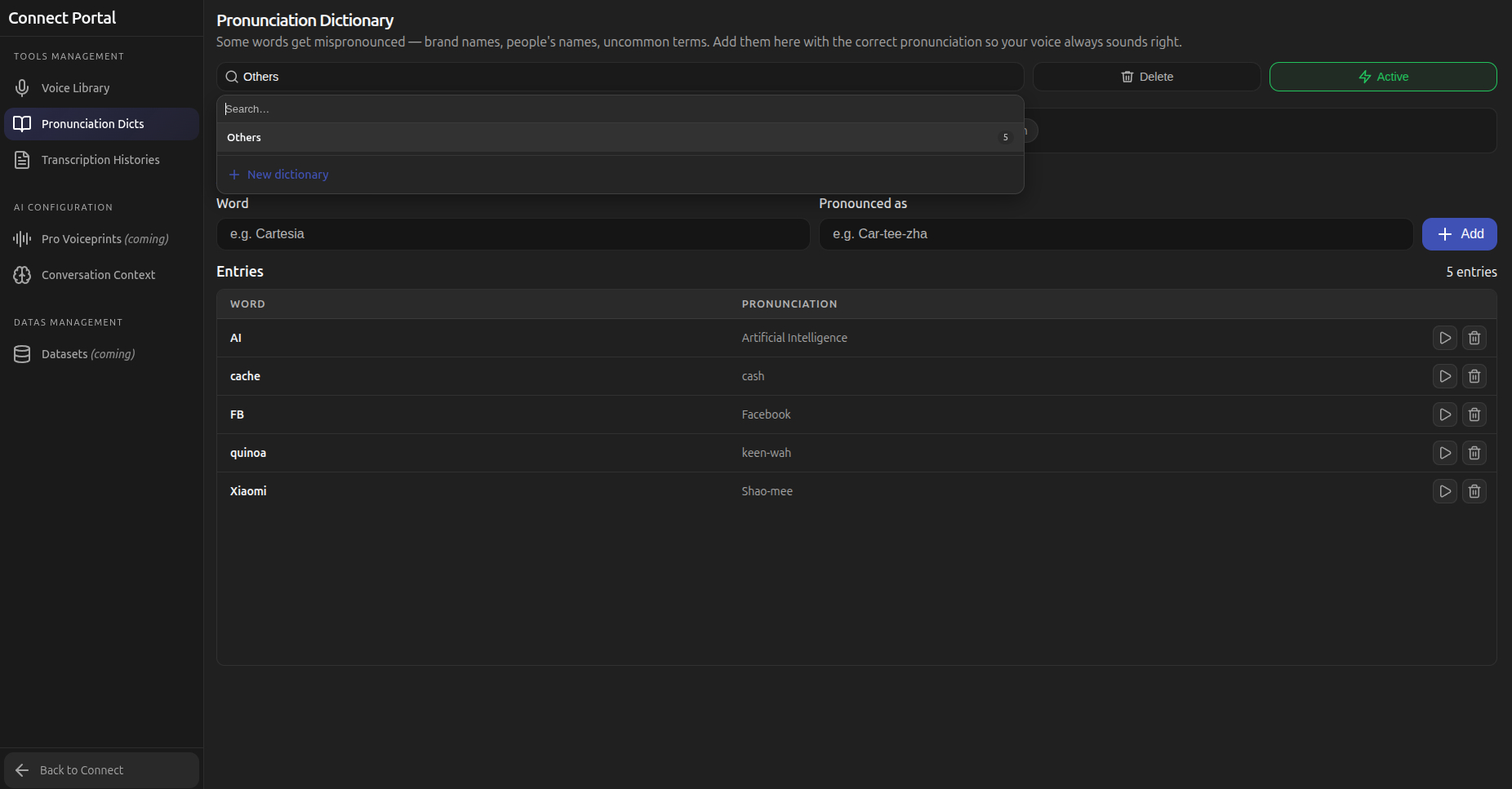
Task: Toggle the Active status button
Action: click(1383, 77)
